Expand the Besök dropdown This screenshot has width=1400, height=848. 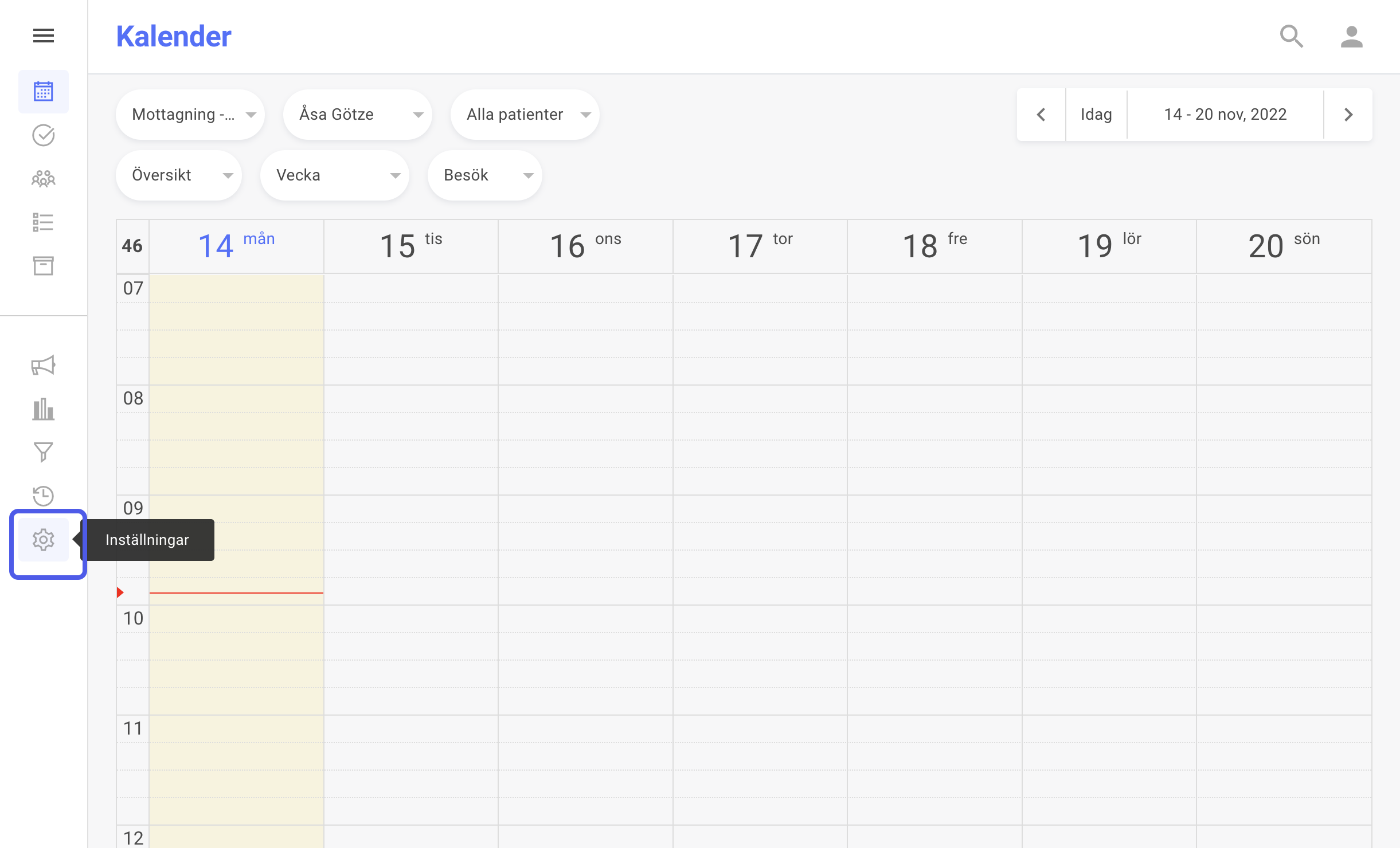point(485,175)
